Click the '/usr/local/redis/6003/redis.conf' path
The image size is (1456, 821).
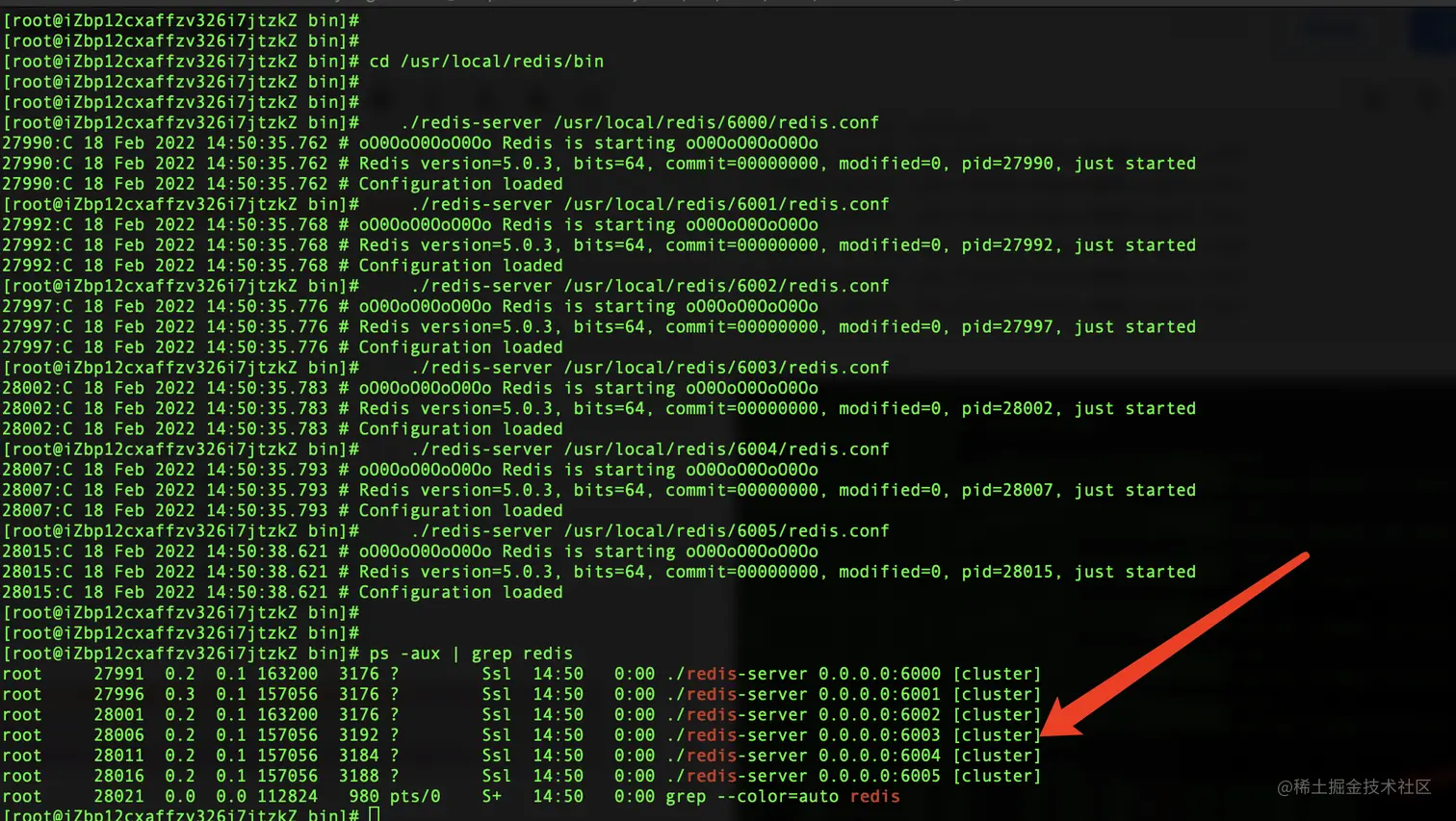pyautogui.click(x=727, y=368)
